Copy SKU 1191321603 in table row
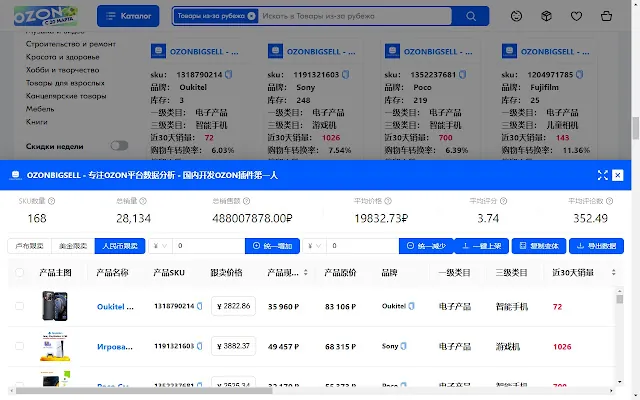 (x=200, y=346)
